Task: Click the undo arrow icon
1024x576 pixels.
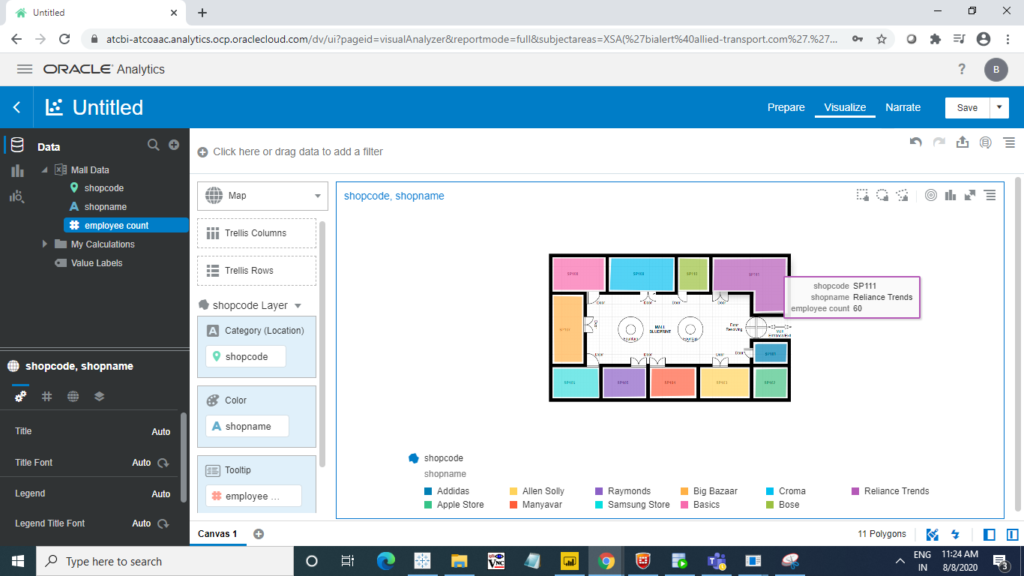Action: (x=916, y=142)
